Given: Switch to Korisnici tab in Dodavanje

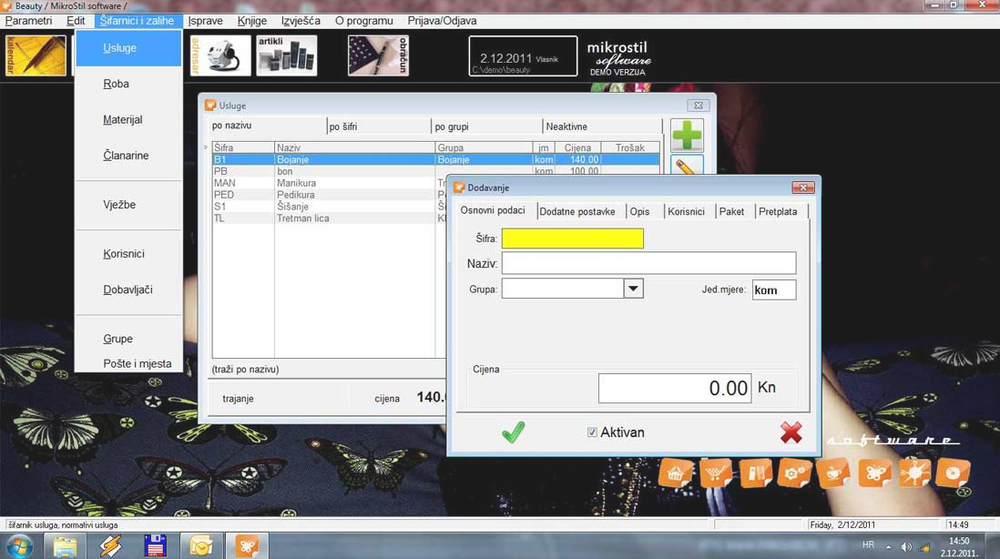Looking at the screenshot, I should tap(686, 212).
